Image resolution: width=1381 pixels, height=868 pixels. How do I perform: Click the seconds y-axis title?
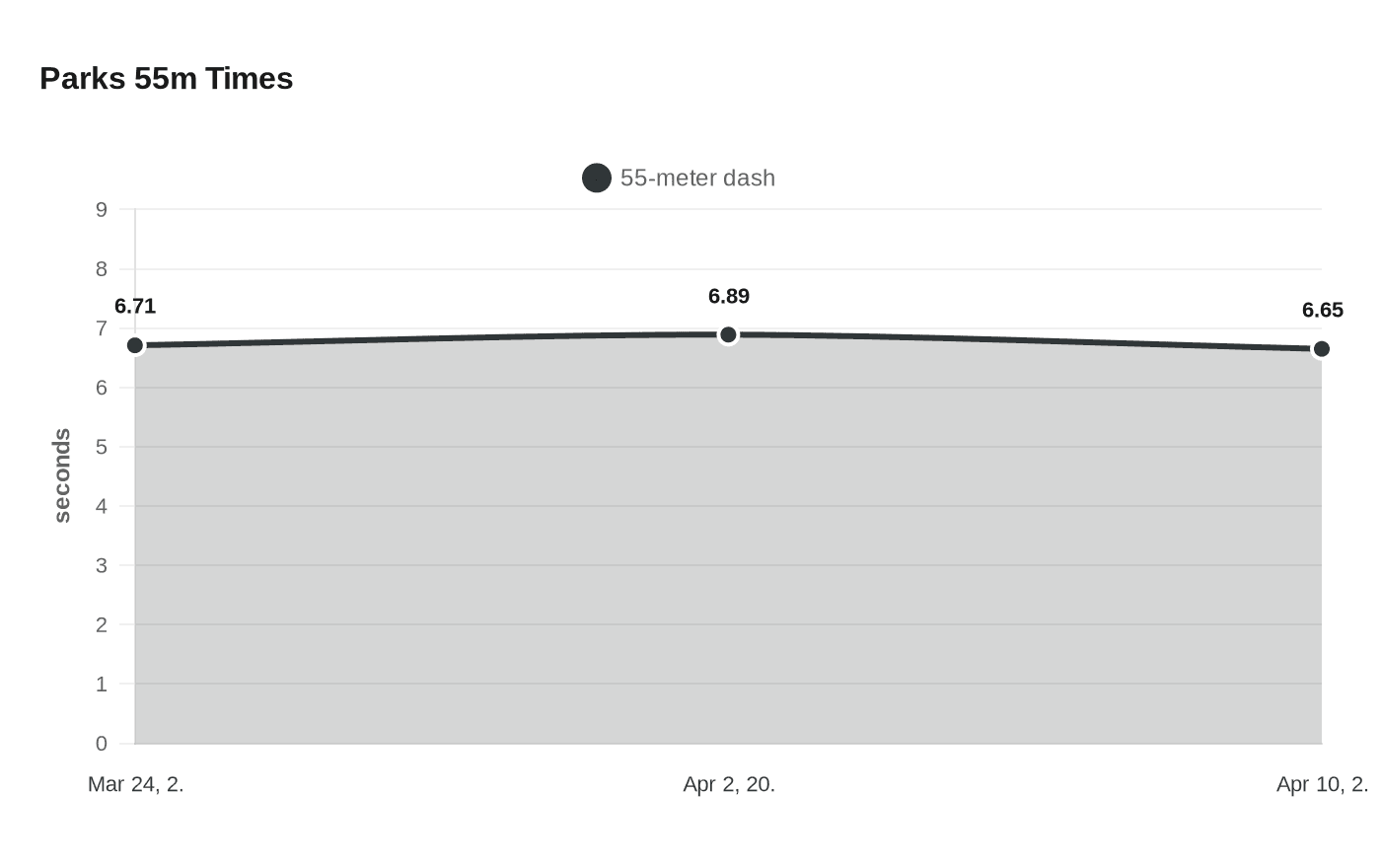62,475
